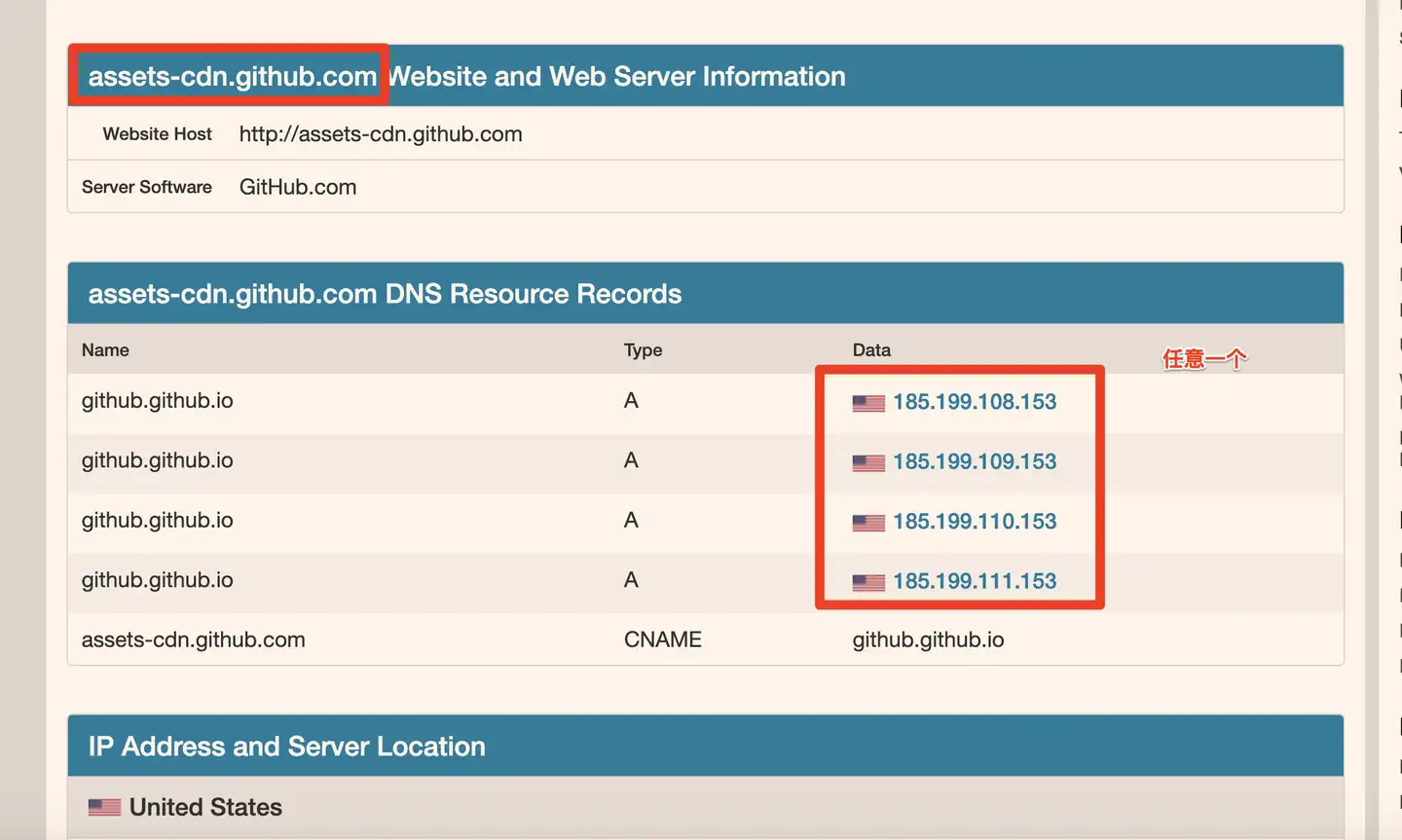
Task: Click the GitHub.com server software value
Action: pyautogui.click(x=298, y=187)
